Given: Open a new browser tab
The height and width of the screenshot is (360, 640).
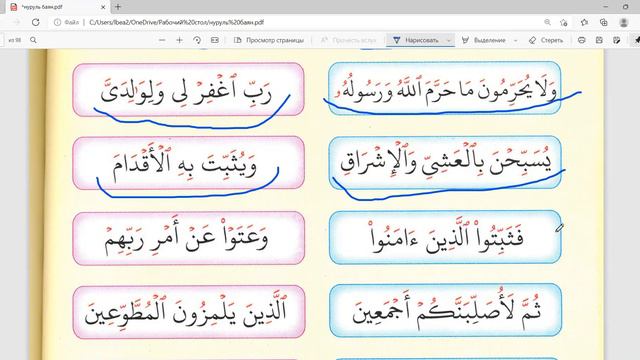Looking at the screenshot, I should [x=118, y=7].
